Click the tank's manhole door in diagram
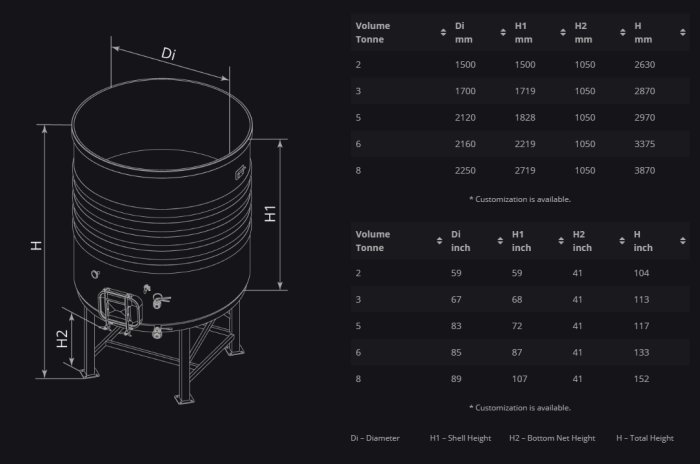Image resolution: width=700 pixels, height=464 pixels. click(117, 308)
